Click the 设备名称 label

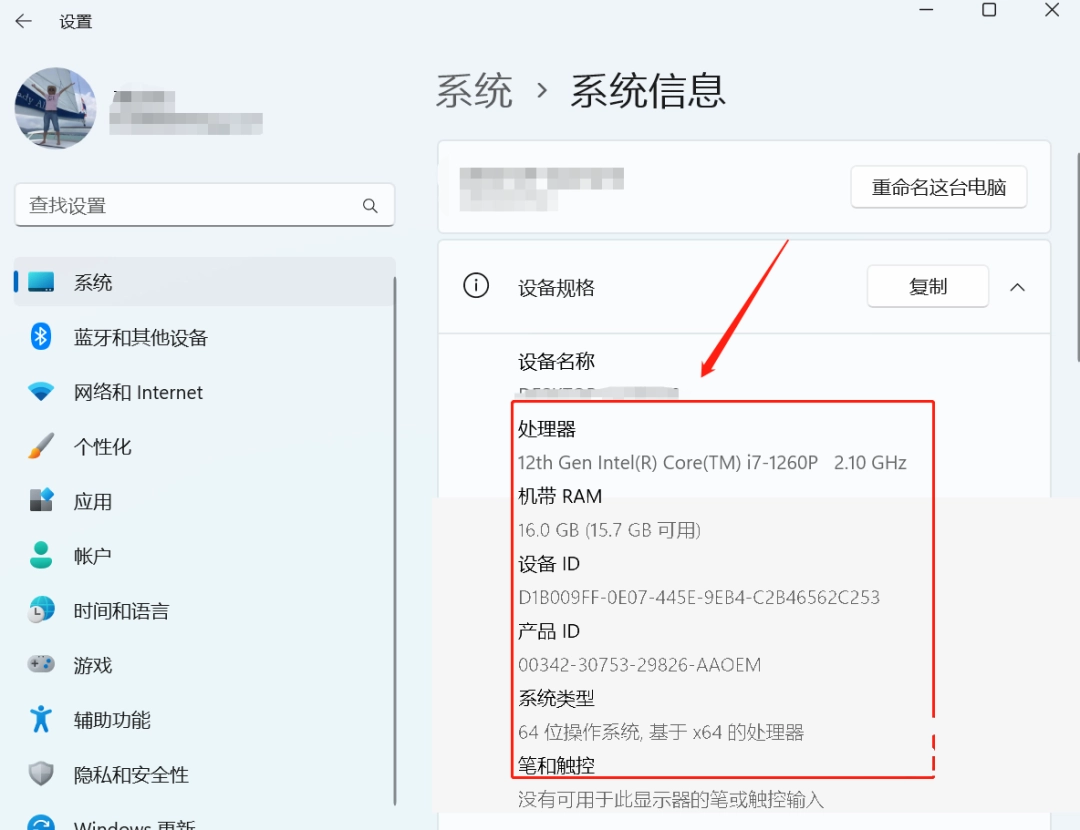[x=556, y=361]
